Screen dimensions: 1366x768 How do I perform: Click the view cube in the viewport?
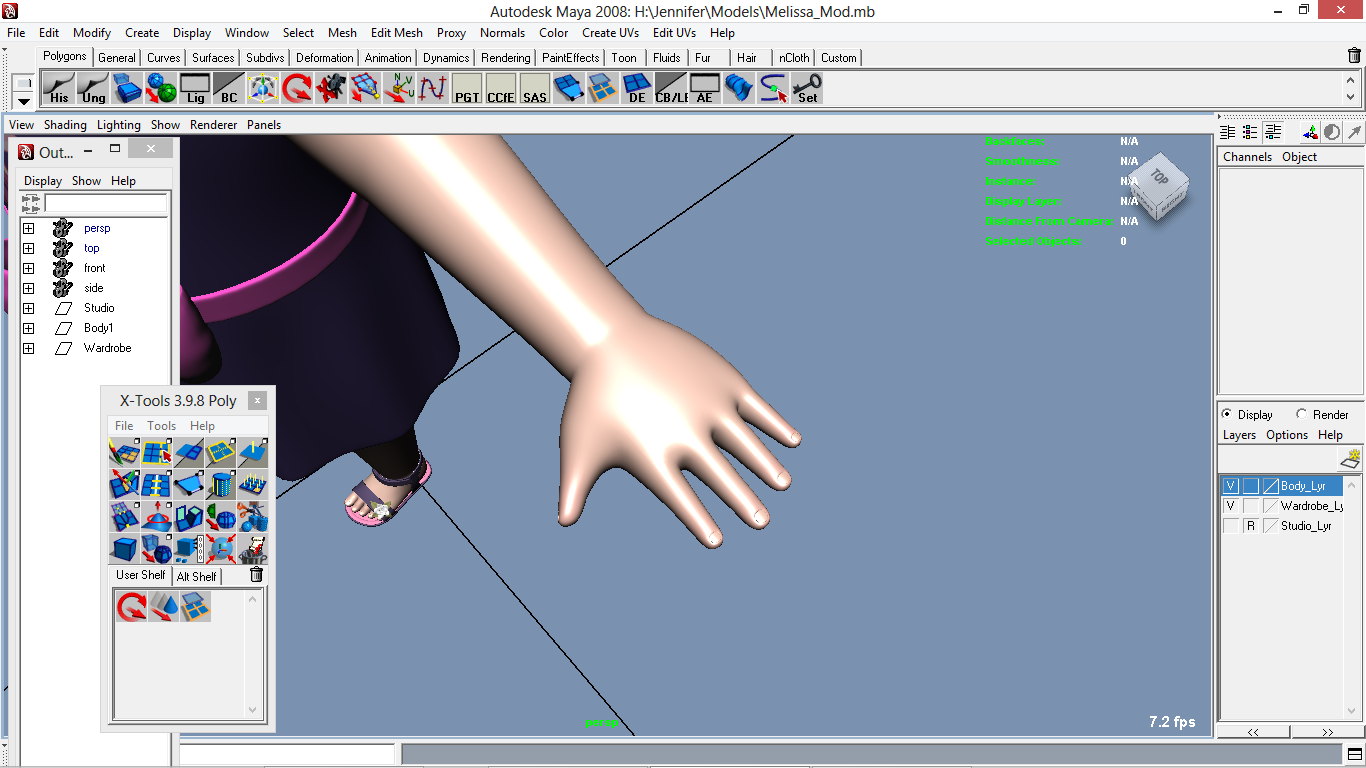pyautogui.click(x=1160, y=187)
